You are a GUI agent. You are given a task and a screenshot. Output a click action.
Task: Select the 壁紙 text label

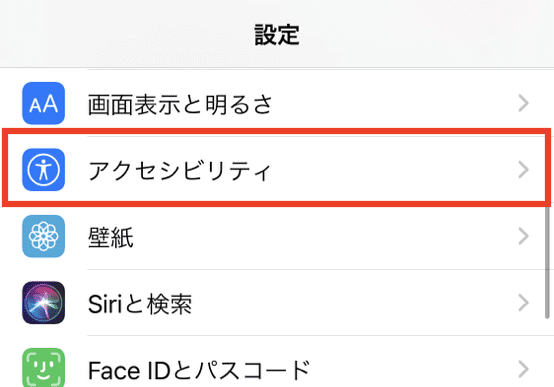pos(111,237)
